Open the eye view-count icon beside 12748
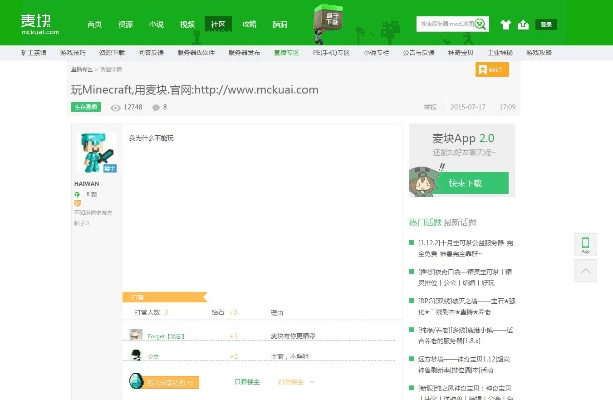 115,108
